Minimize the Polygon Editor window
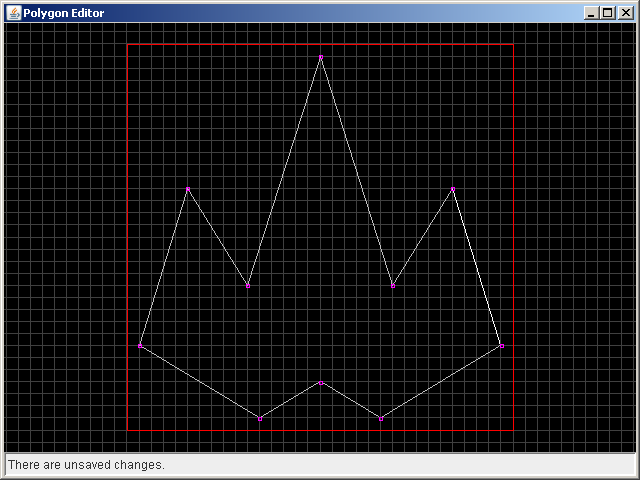The image size is (640, 480). coord(592,13)
